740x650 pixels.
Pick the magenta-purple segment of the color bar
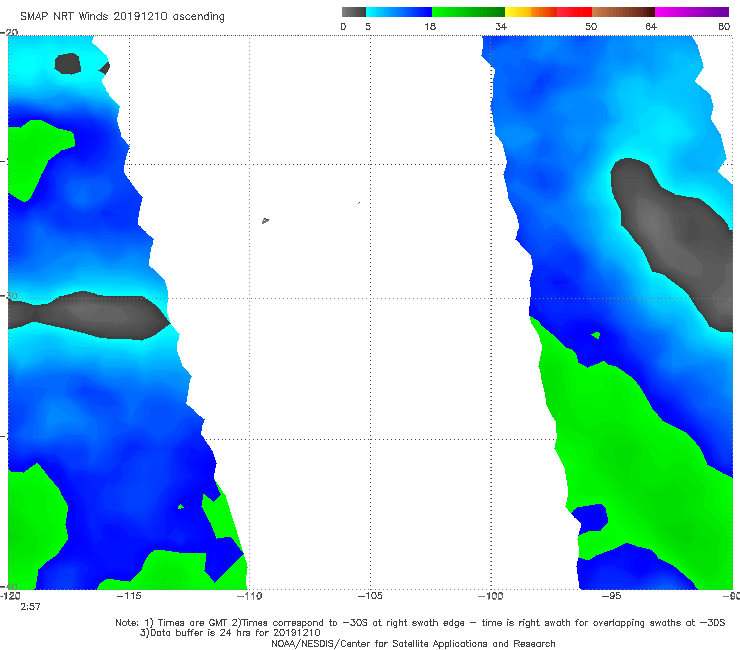click(692, 12)
